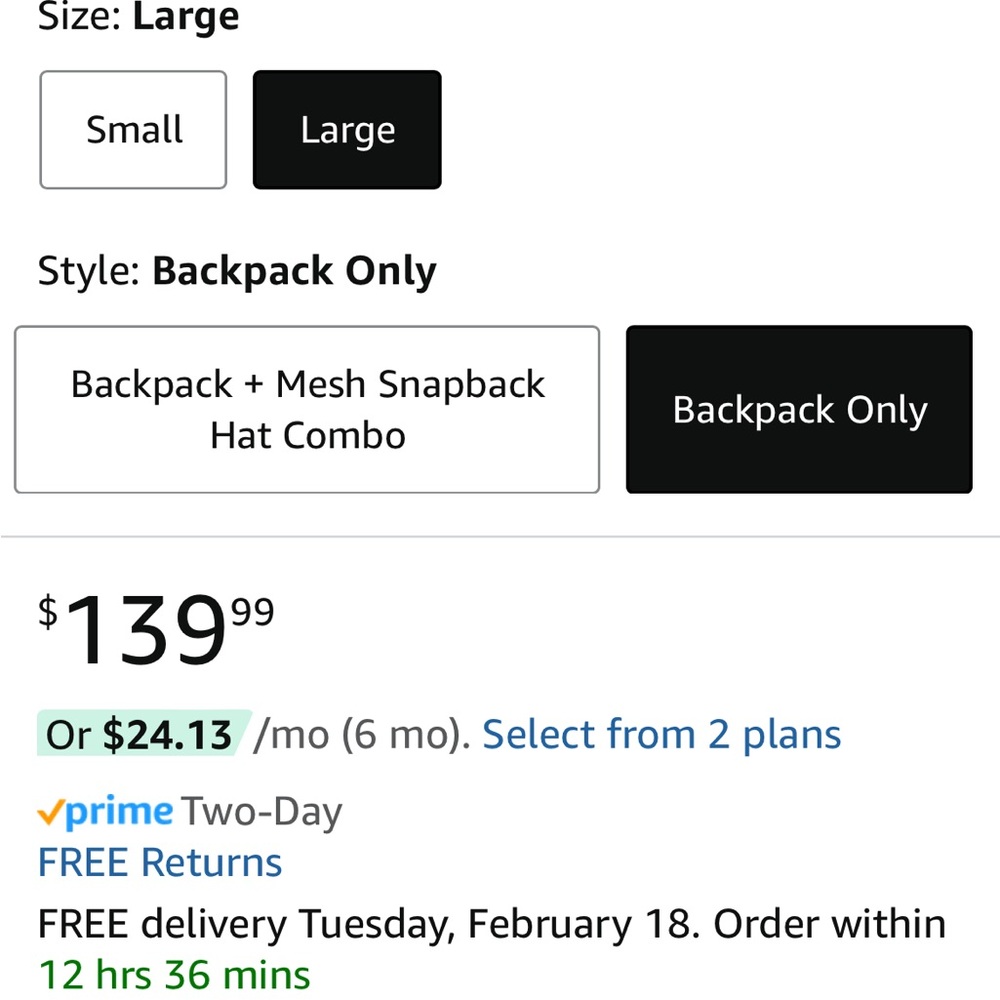The height and width of the screenshot is (1000, 1000).
Task: Open Select from 2 plans
Action: tap(661, 734)
